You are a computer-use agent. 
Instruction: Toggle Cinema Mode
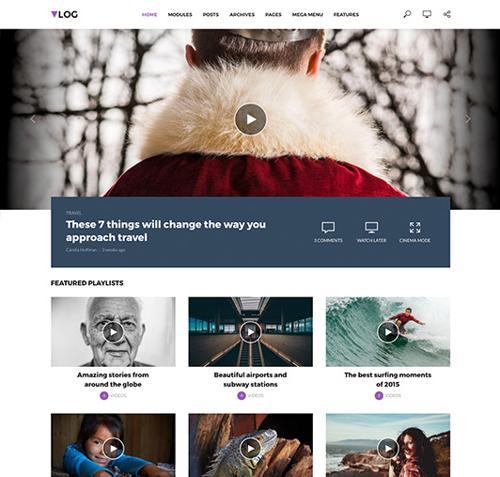[415, 232]
